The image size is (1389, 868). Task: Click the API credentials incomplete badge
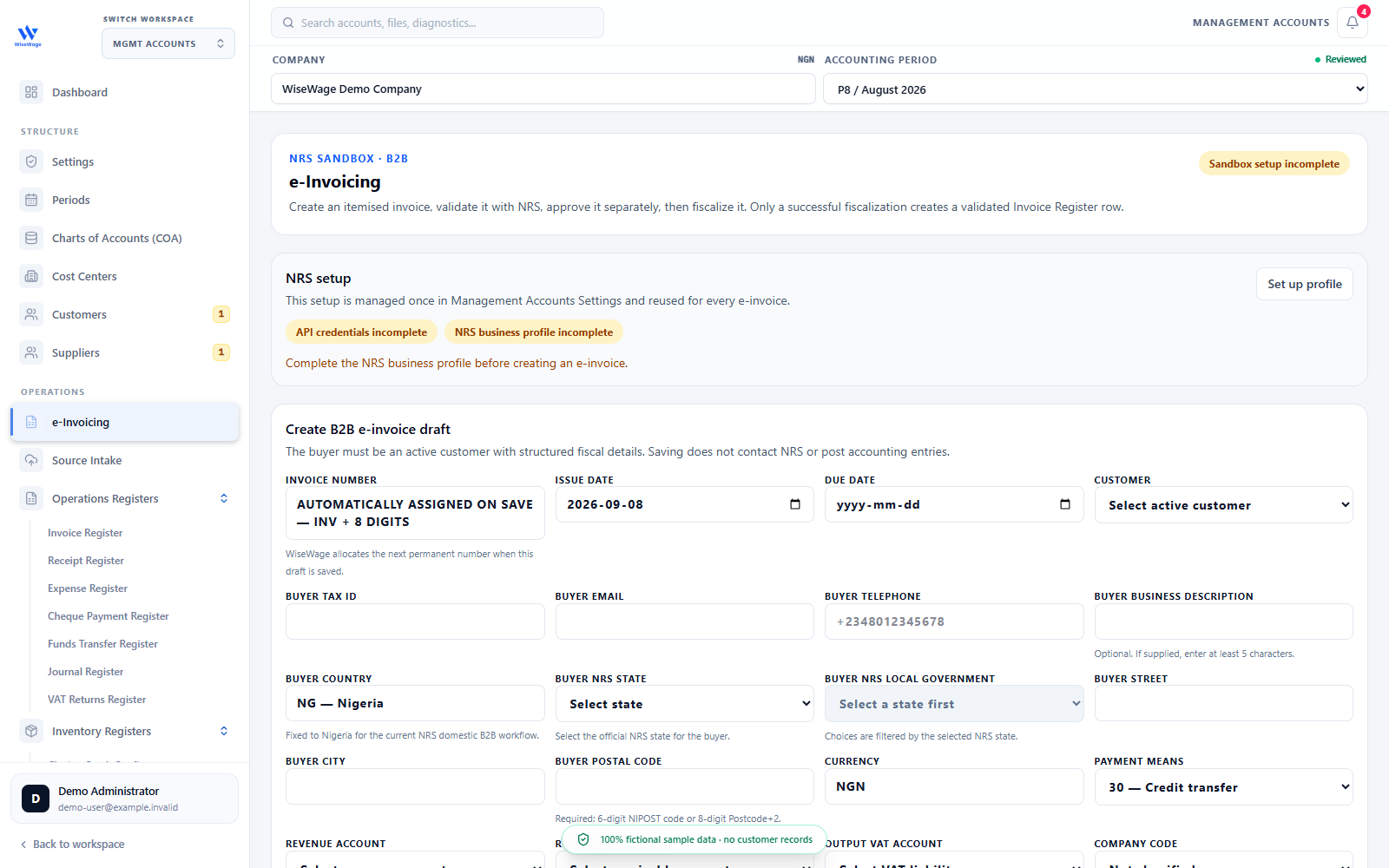click(x=361, y=332)
